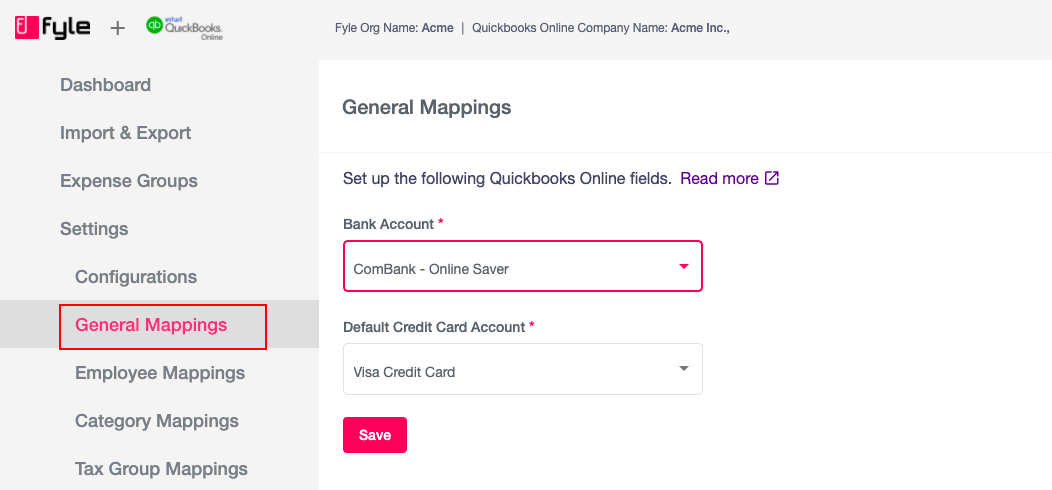Click the external link icon beside Read more
Viewport: 1052px width, 490px height.
coord(772,179)
